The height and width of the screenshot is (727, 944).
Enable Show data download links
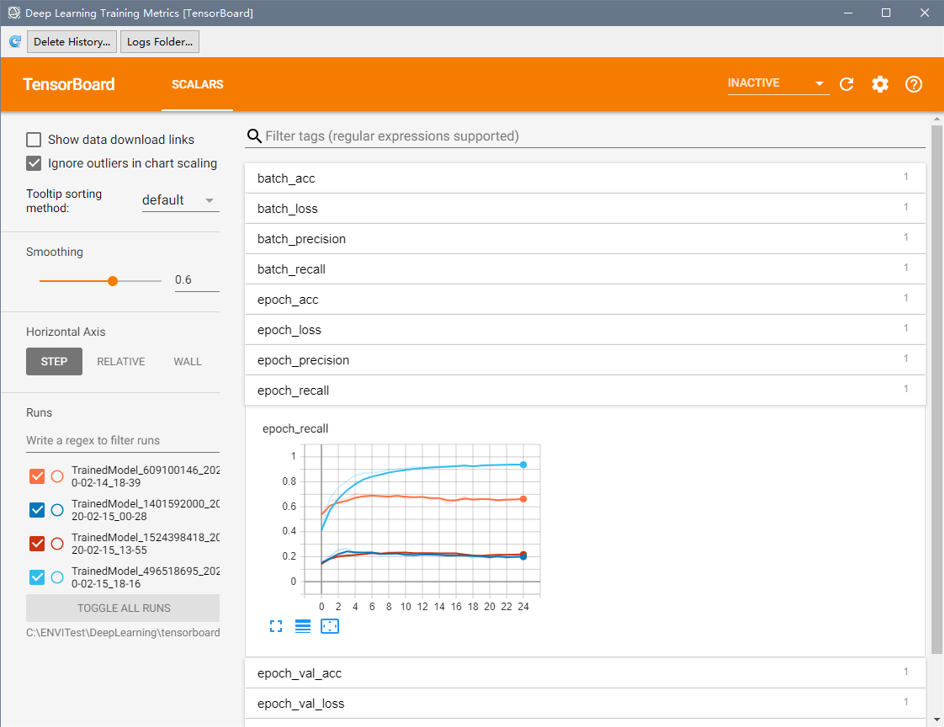coord(34,140)
